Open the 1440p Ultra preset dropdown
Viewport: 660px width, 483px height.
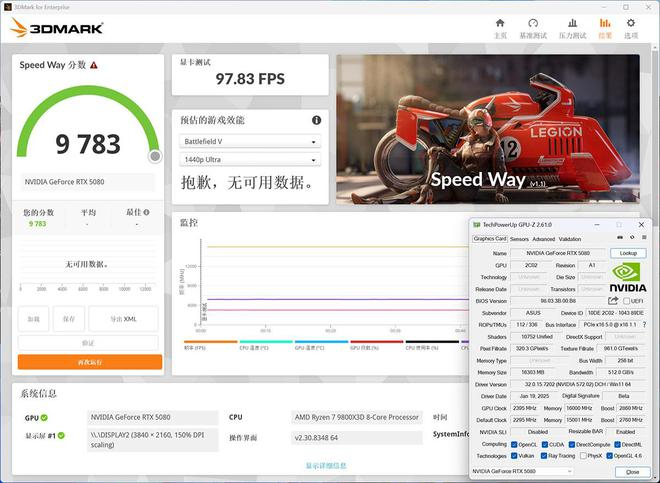pos(250,160)
